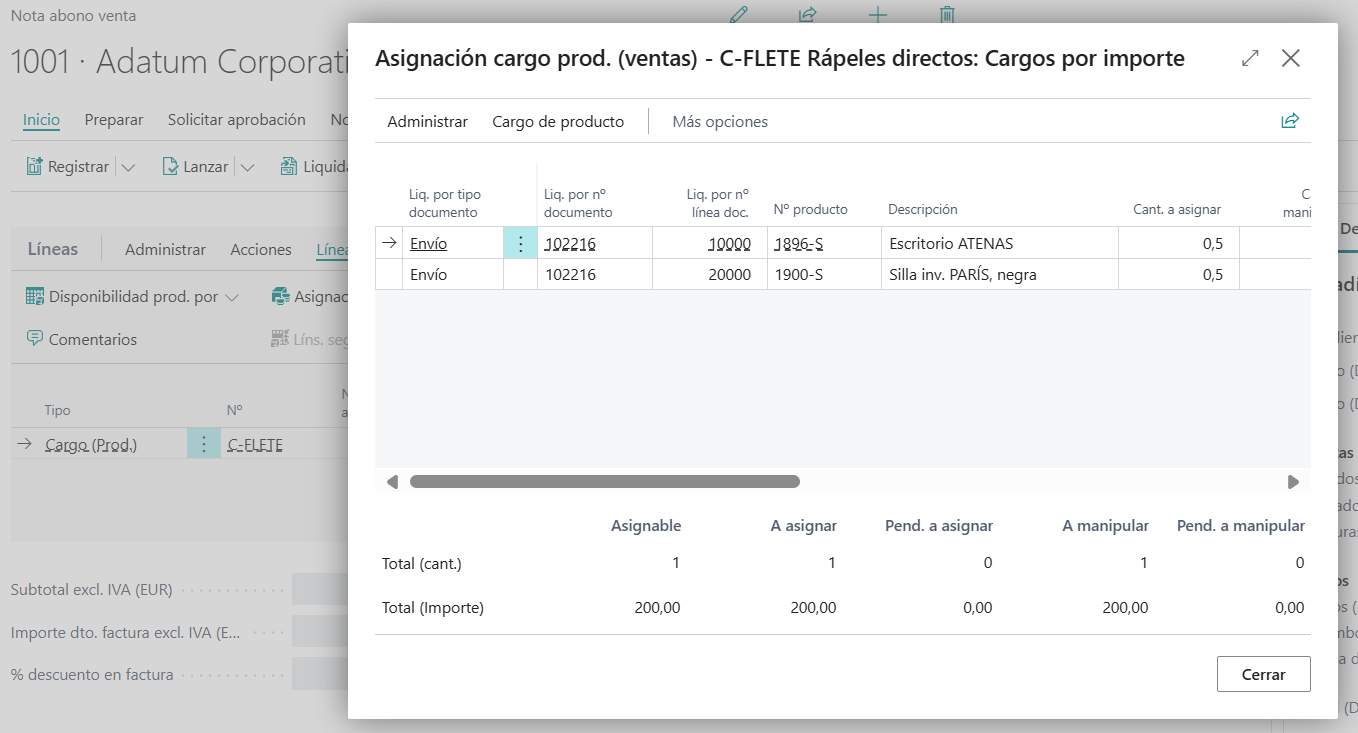Image resolution: width=1358 pixels, height=733 pixels.
Task: Switch to the Preparar tab
Action: click(x=114, y=120)
